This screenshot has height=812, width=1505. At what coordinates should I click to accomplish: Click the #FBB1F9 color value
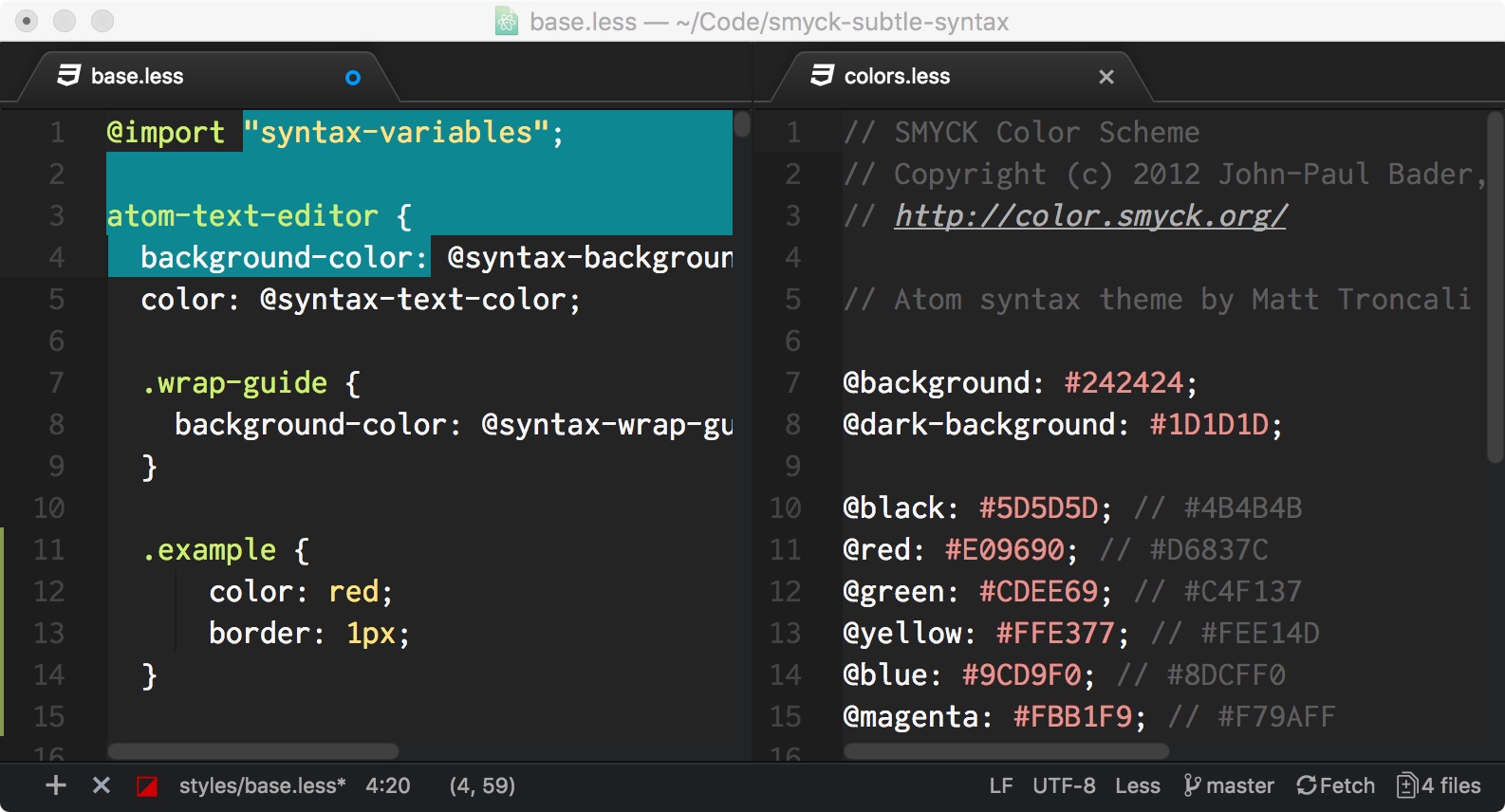1073,717
